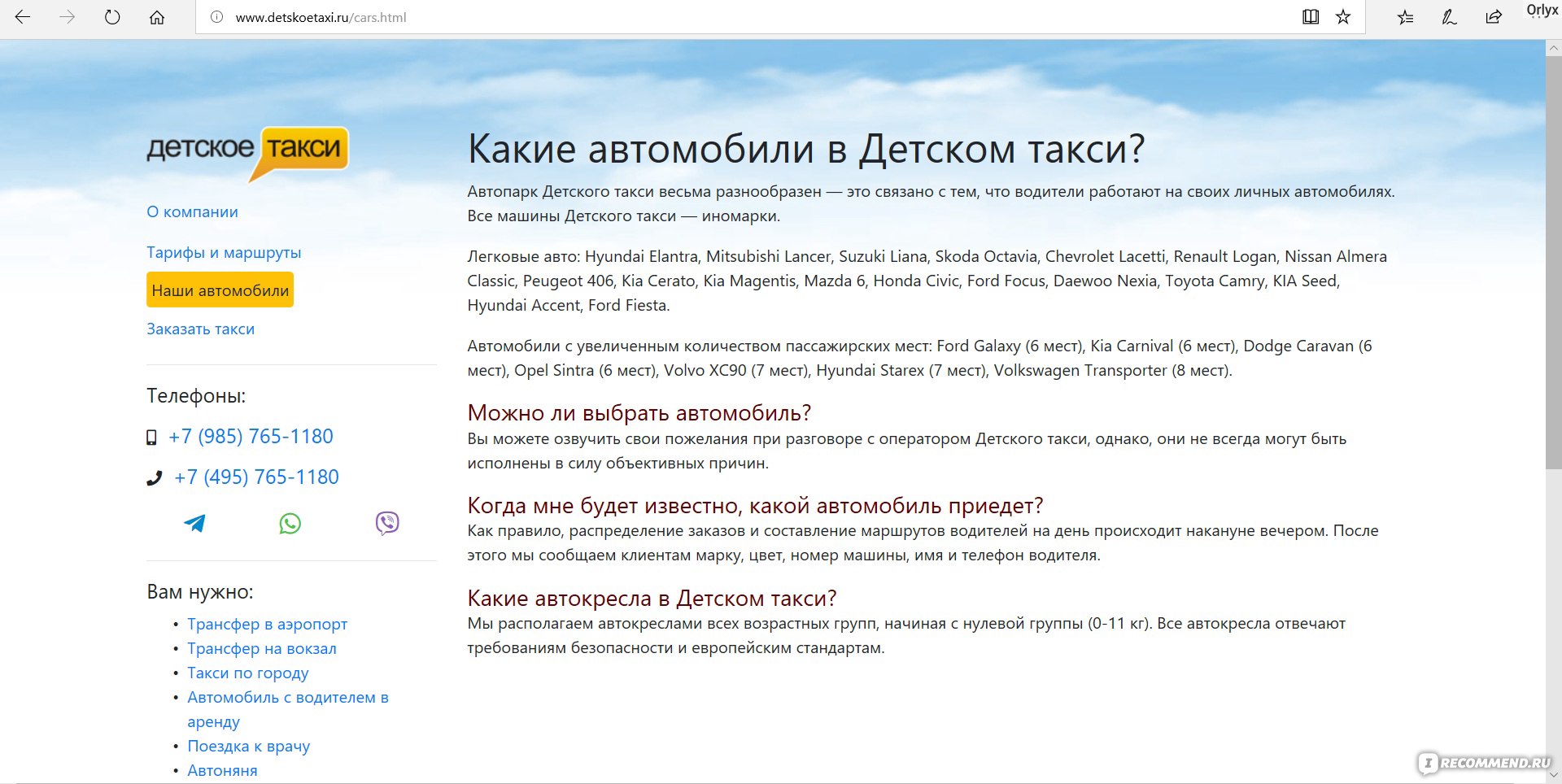Open Трансфер на вокзал link
The width and height of the screenshot is (1562, 784).
click(261, 648)
